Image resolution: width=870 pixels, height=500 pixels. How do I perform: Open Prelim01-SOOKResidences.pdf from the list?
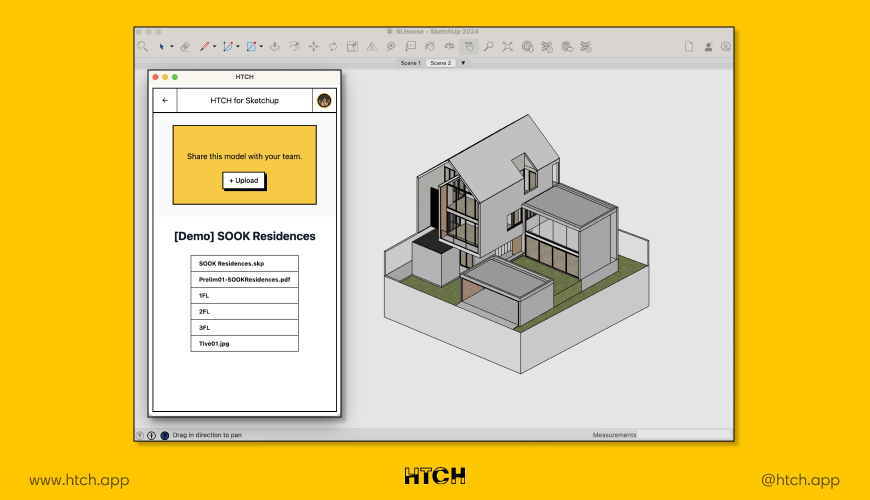[x=244, y=279]
